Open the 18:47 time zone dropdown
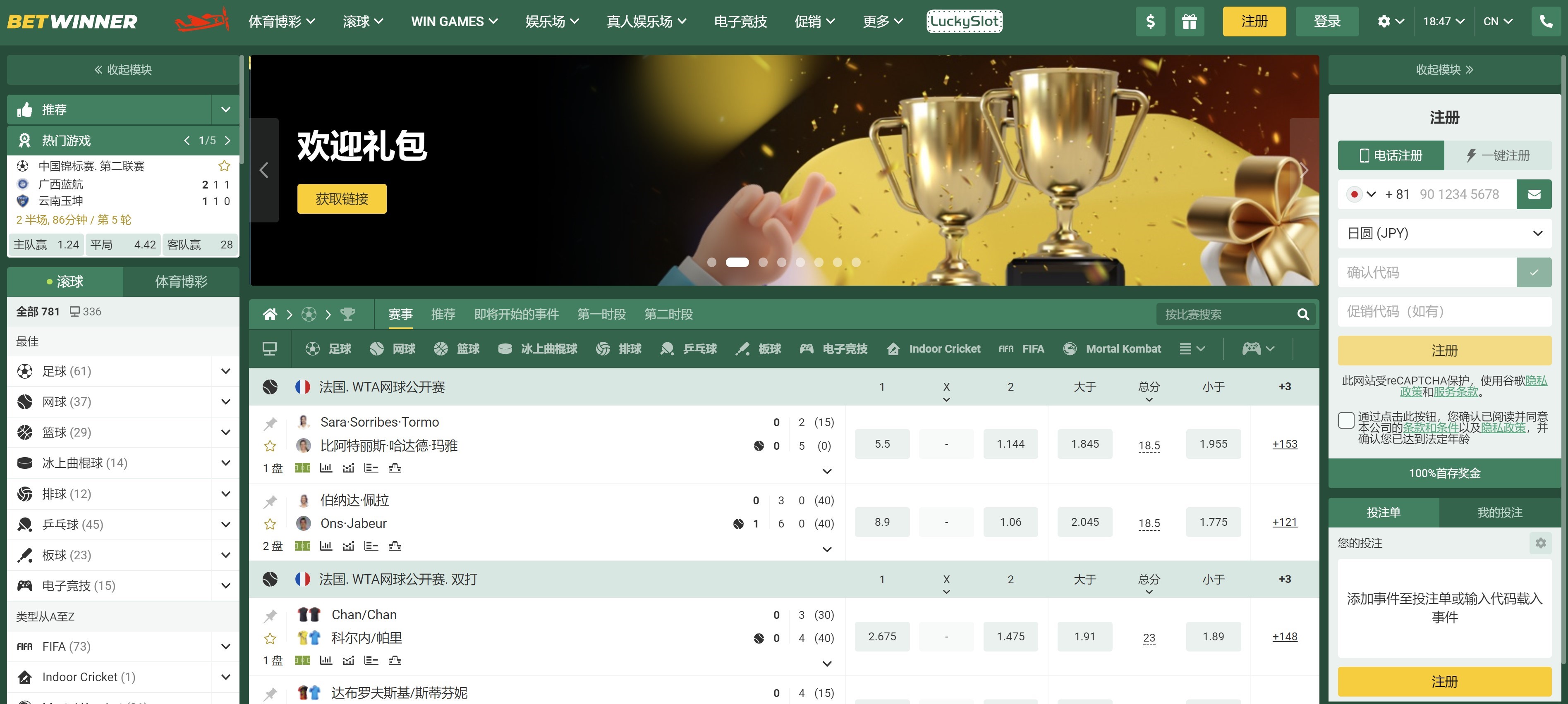The height and width of the screenshot is (704, 1568). (x=1443, y=22)
